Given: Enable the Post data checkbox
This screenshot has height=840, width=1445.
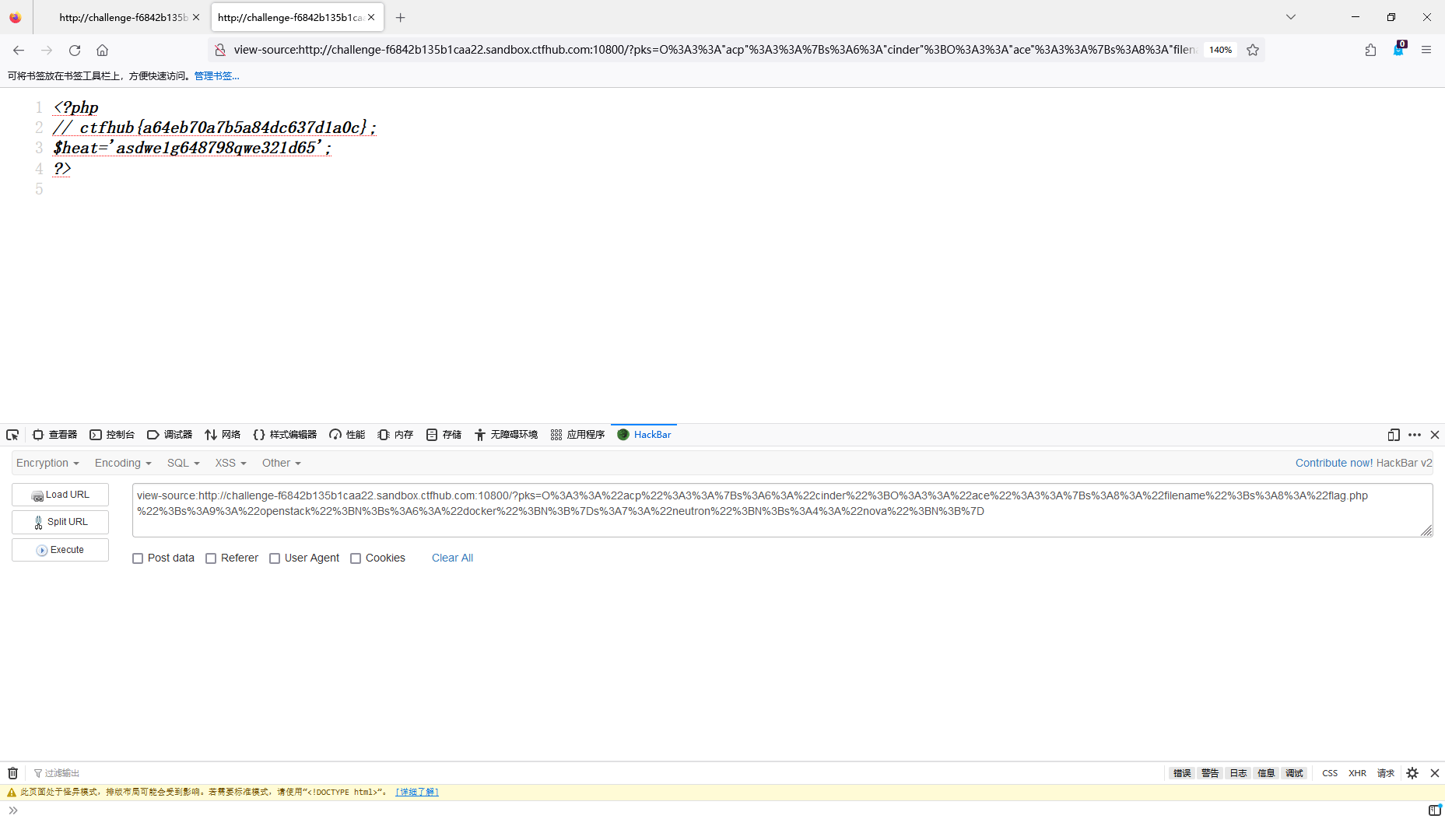Looking at the screenshot, I should click(138, 558).
